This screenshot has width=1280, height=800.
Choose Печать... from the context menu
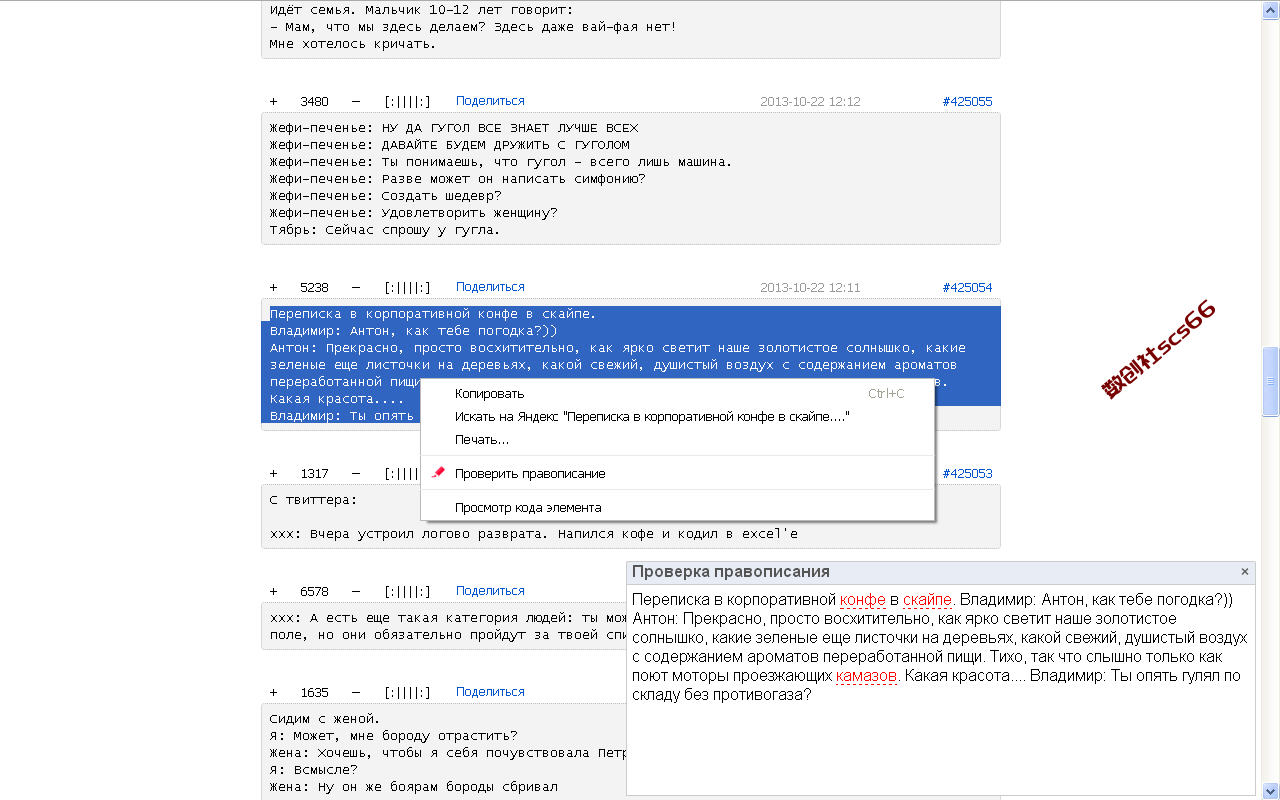pos(677,439)
